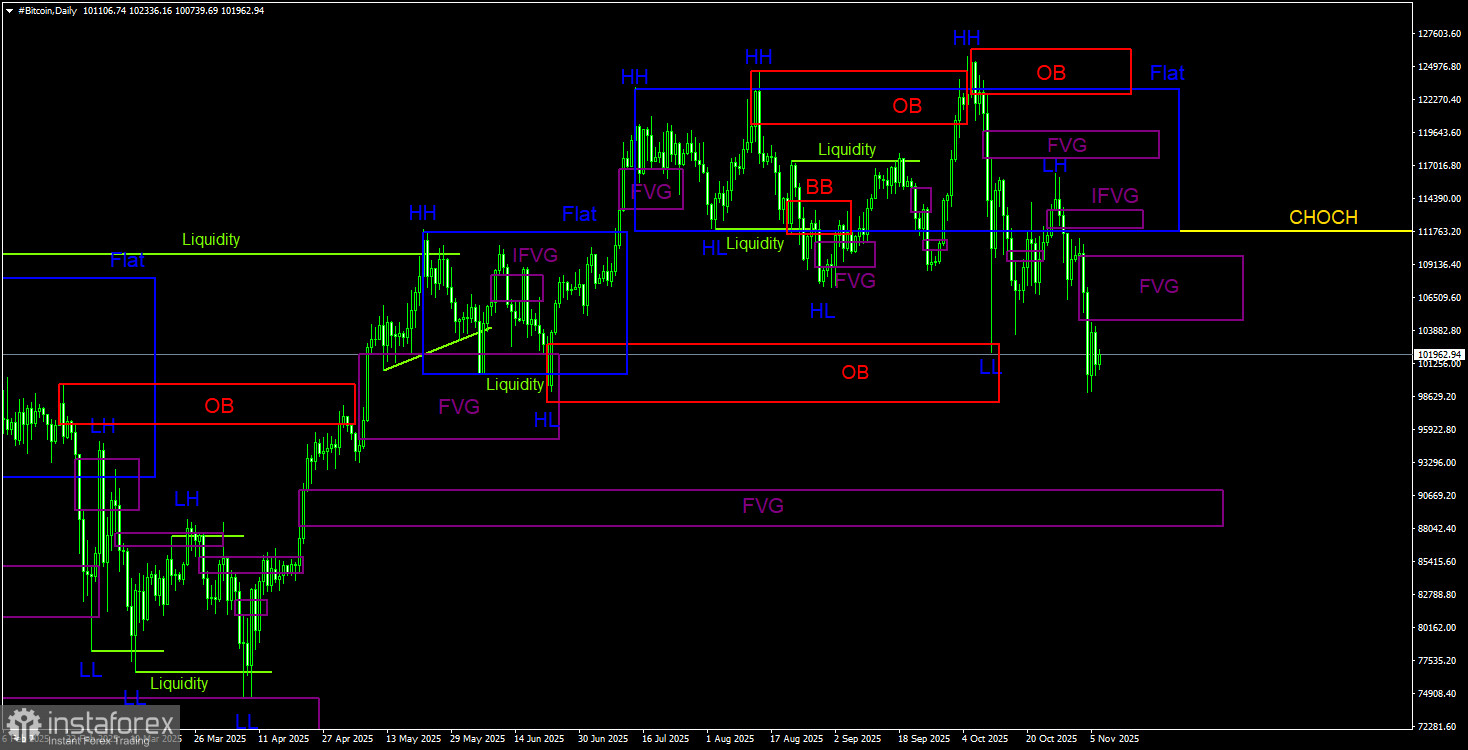Click the price axis value 98629.20
Image resolution: width=1468 pixels, height=750 pixels.
(x=1438, y=397)
